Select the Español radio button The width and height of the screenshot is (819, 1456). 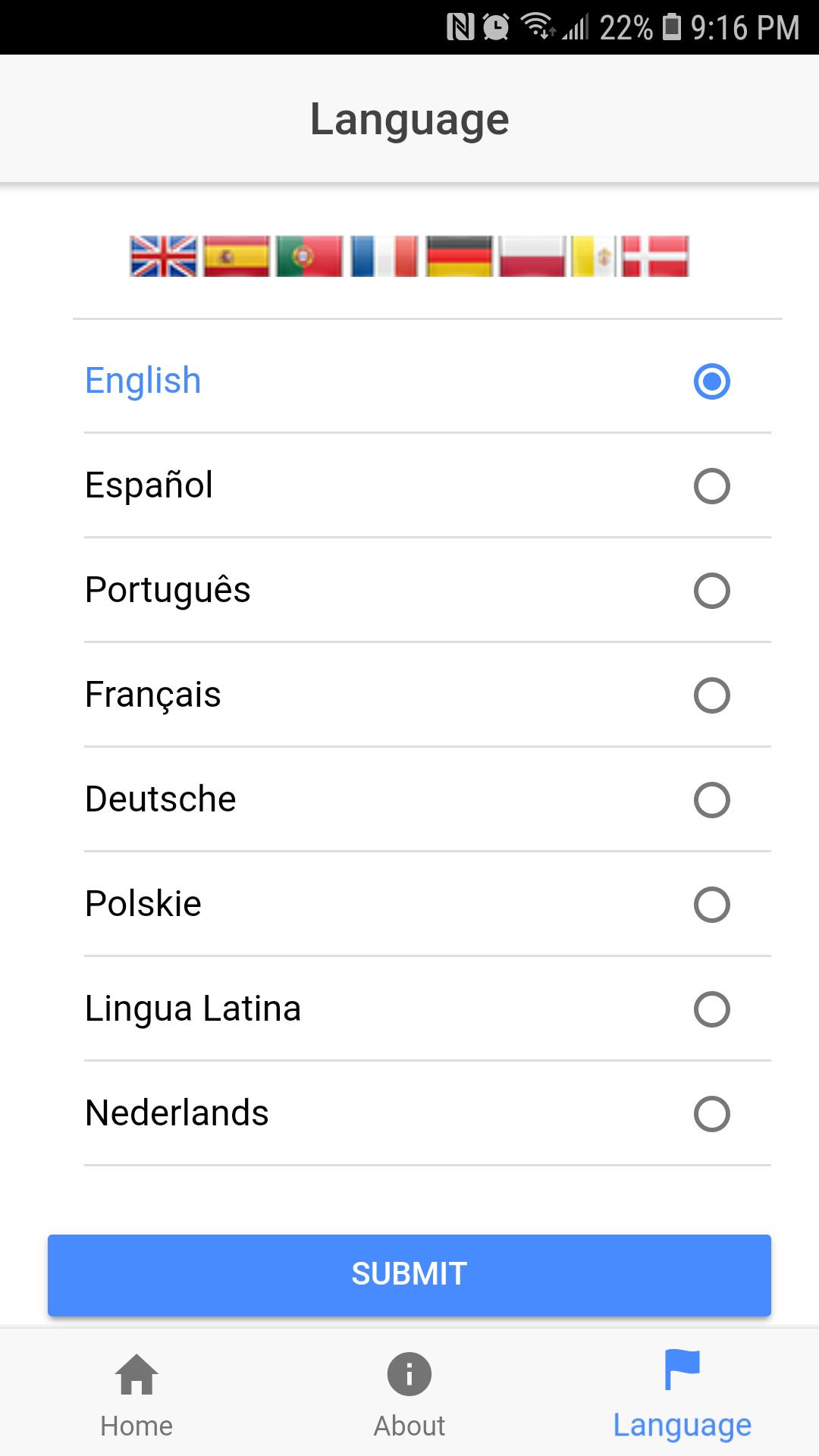[711, 486]
